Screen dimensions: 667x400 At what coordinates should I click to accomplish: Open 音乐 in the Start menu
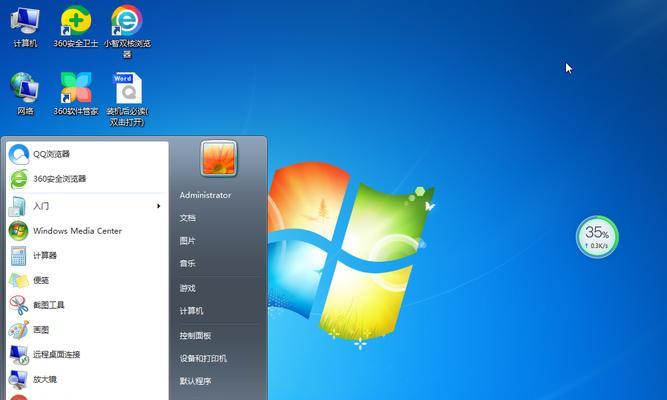188,263
